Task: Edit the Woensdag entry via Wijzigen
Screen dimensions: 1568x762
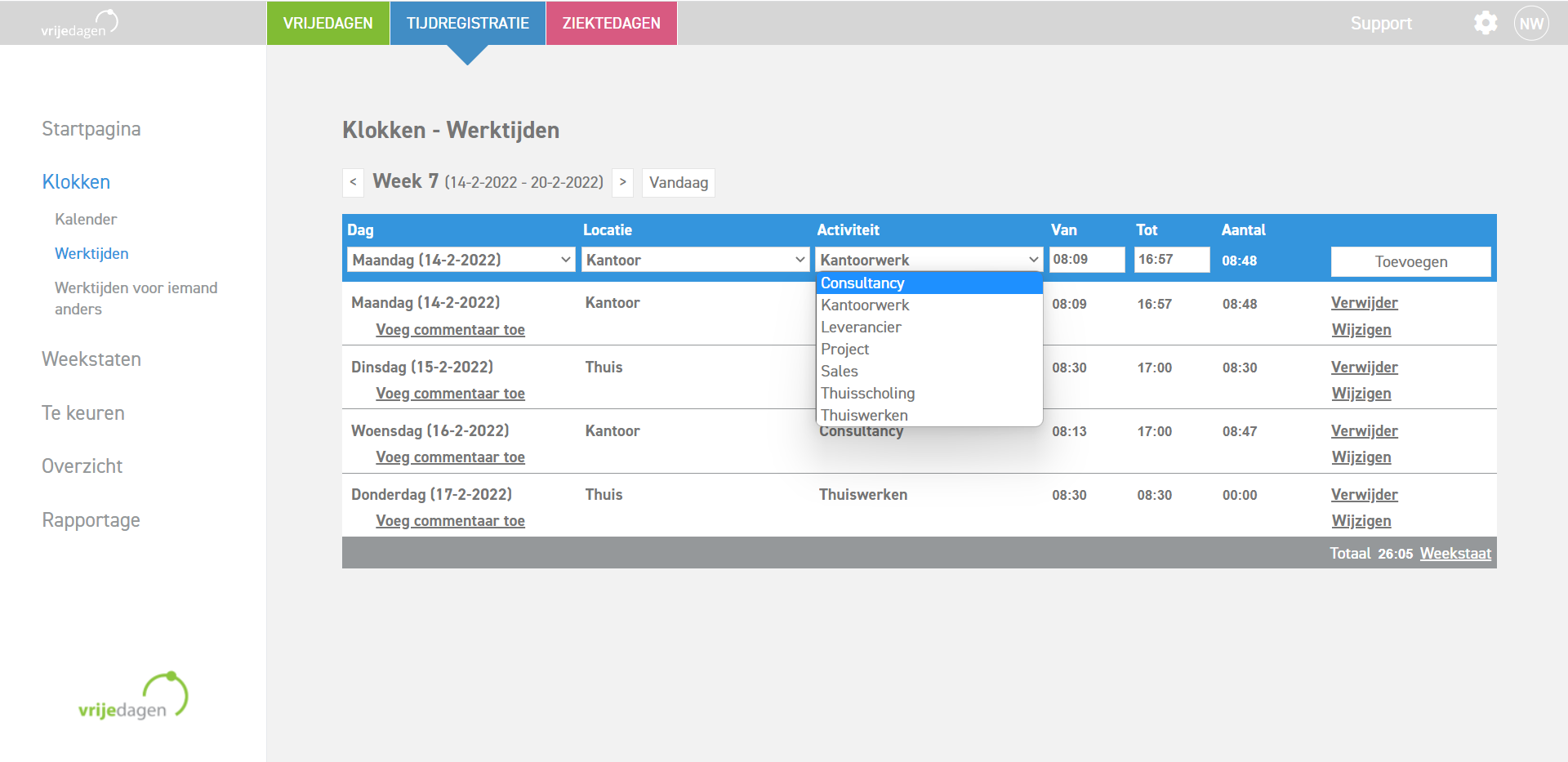Action: [1361, 457]
